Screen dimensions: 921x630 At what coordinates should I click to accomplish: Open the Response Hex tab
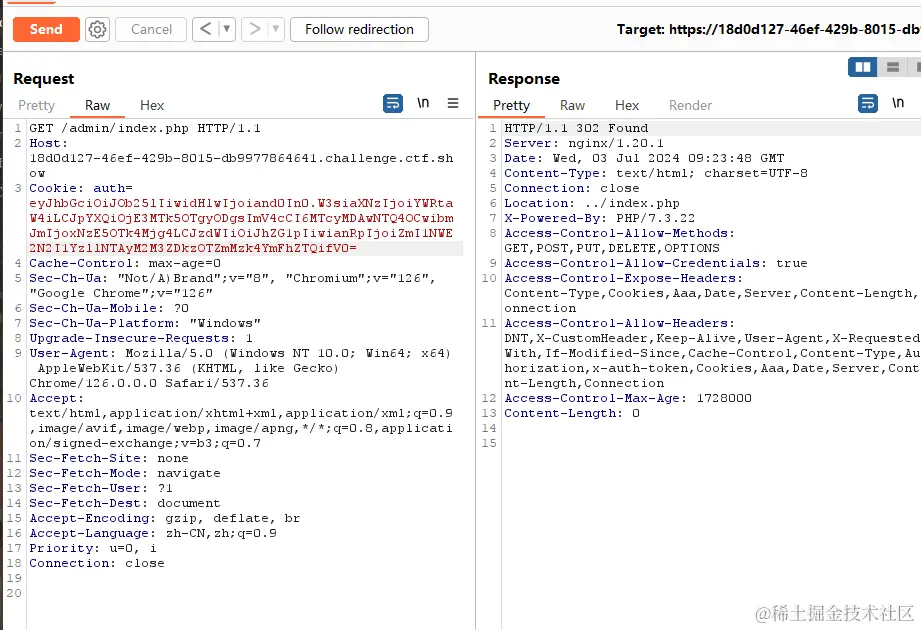coord(627,105)
